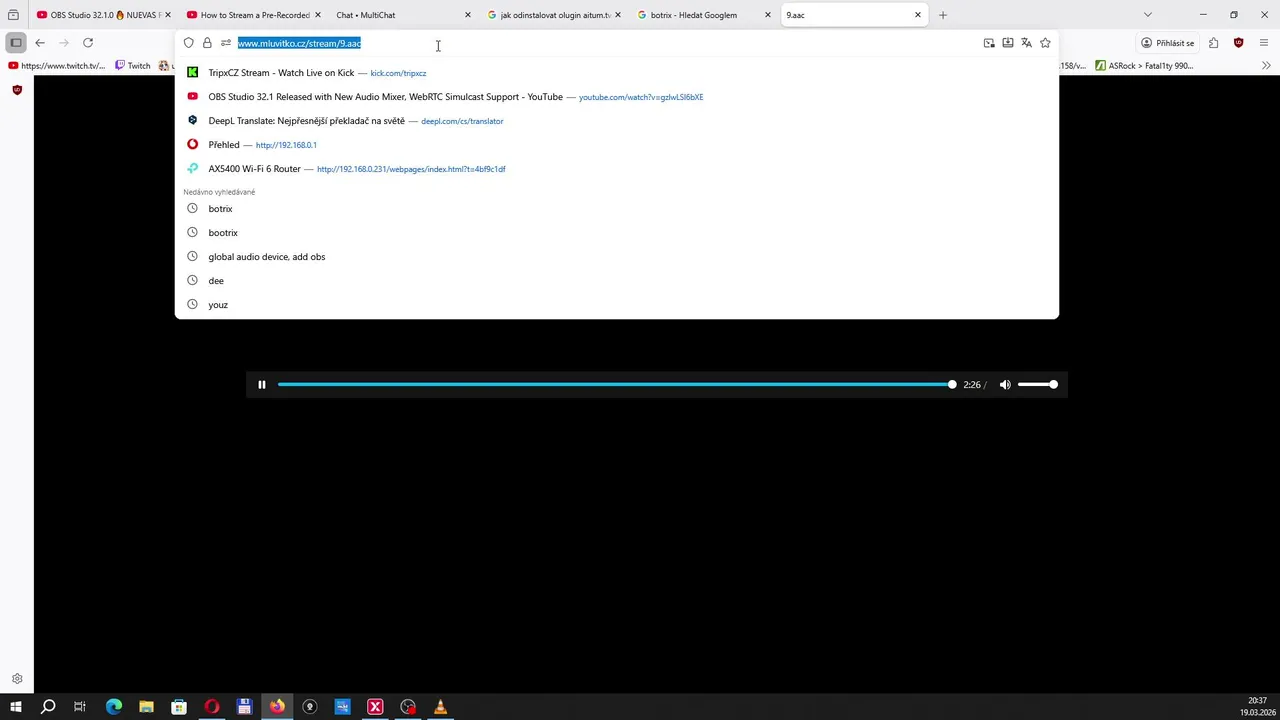Viewport: 1280px width, 720px height.
Task: Open Task View on taskbar
Action: [x=80, y=707]
